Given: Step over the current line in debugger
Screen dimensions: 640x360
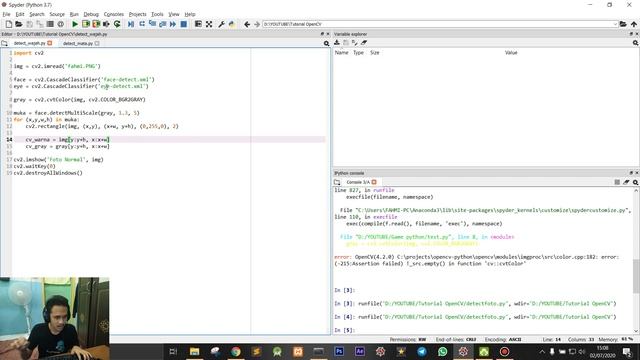Looking at the screenshot, I should tap(142, 24).
